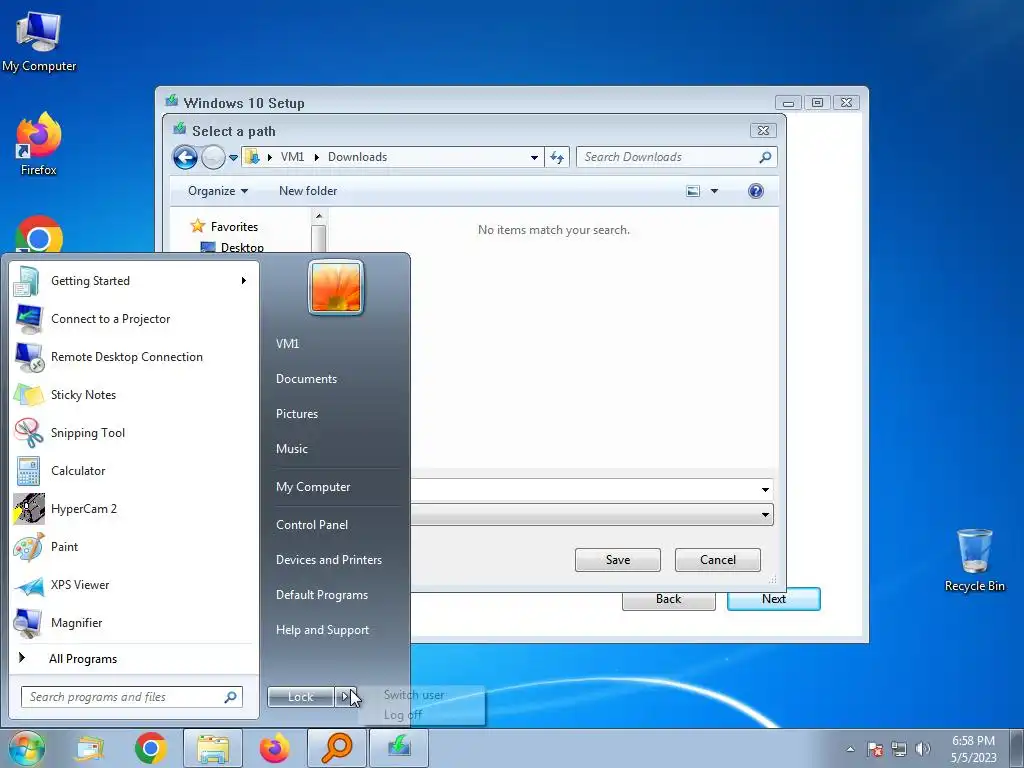Open recent pages dropdown next to nav arrows
Screen dimensions: 1024x768
tap(233, 157)
